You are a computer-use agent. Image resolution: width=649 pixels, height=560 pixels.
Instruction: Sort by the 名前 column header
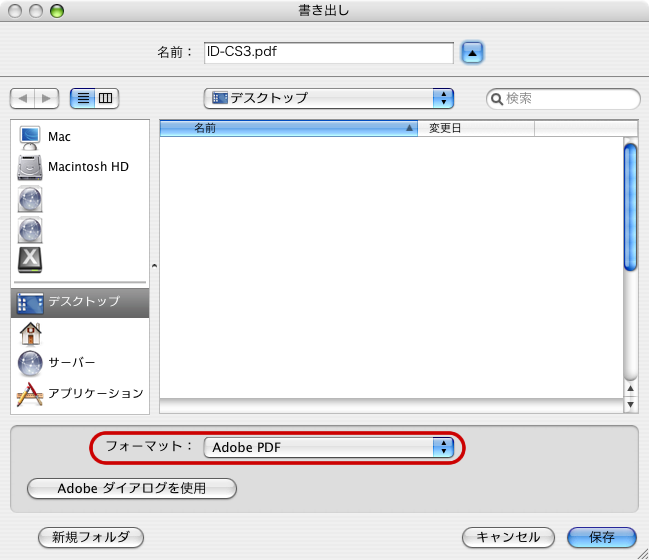288,128
